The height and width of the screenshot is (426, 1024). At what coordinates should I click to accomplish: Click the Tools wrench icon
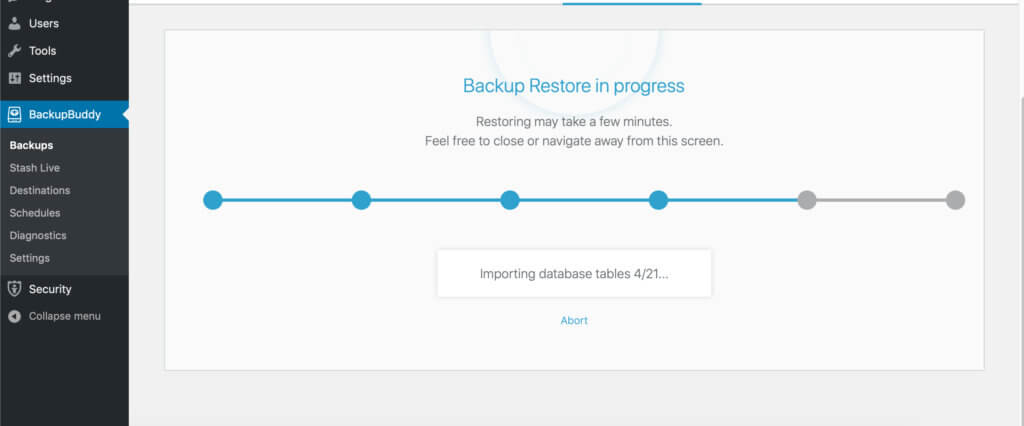[x=14, y=51]
